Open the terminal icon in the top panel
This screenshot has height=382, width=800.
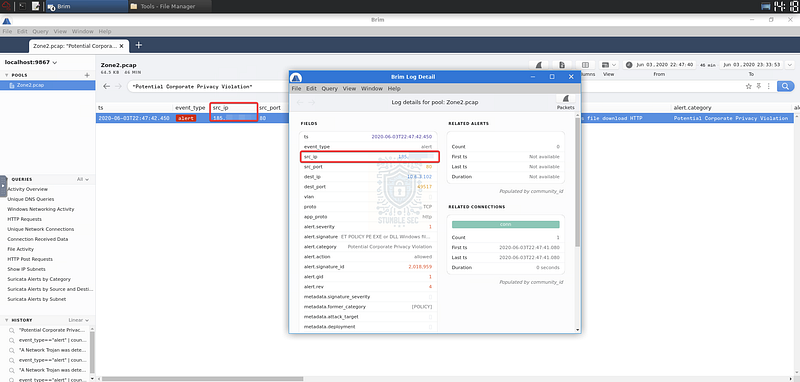click(x=21, y=6)
